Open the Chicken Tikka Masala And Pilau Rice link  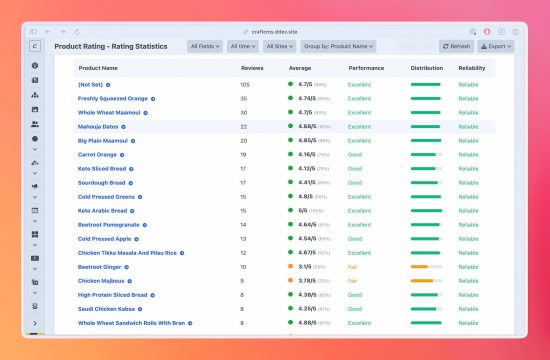(127, 253)
